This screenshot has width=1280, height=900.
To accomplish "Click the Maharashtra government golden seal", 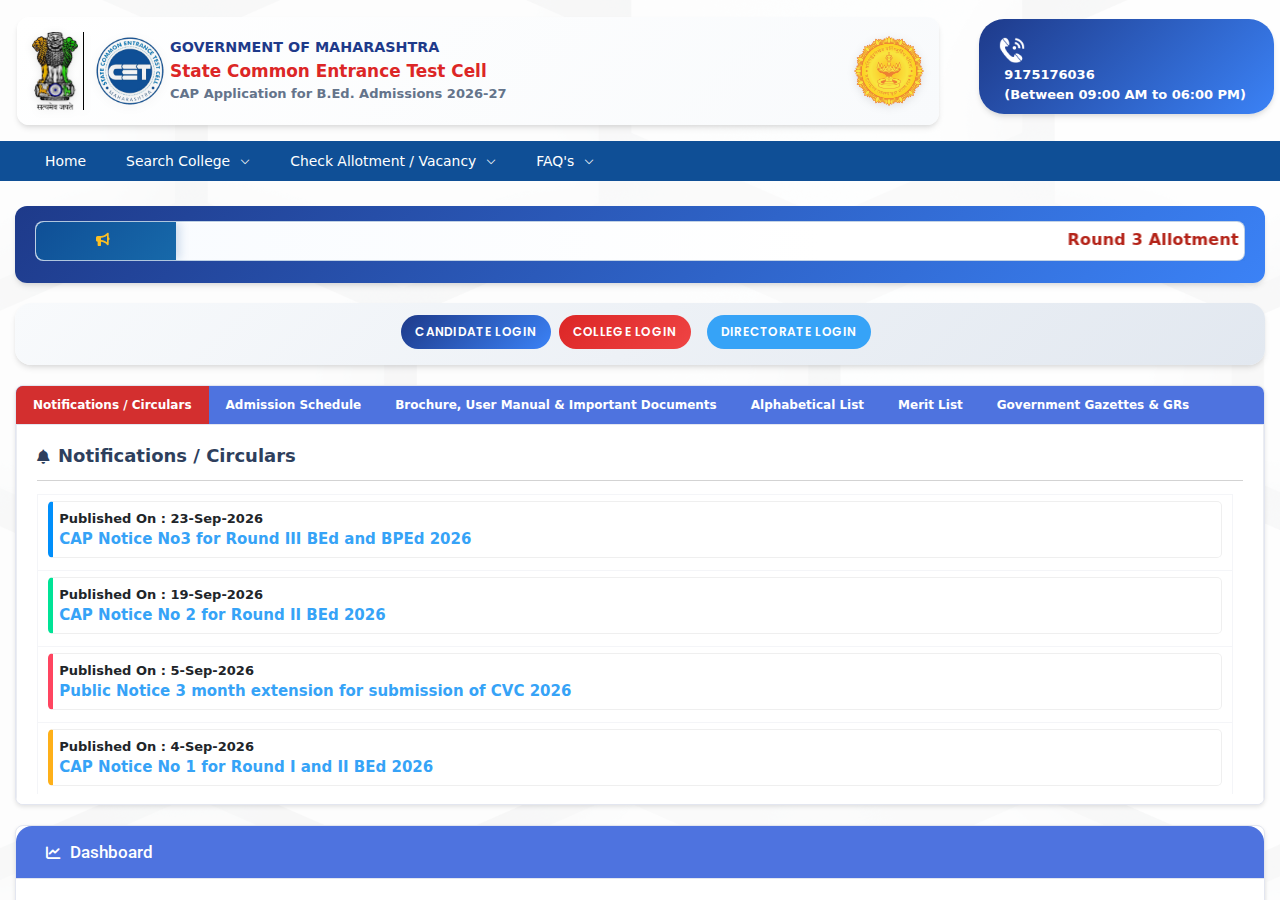I will coord(889,71).
